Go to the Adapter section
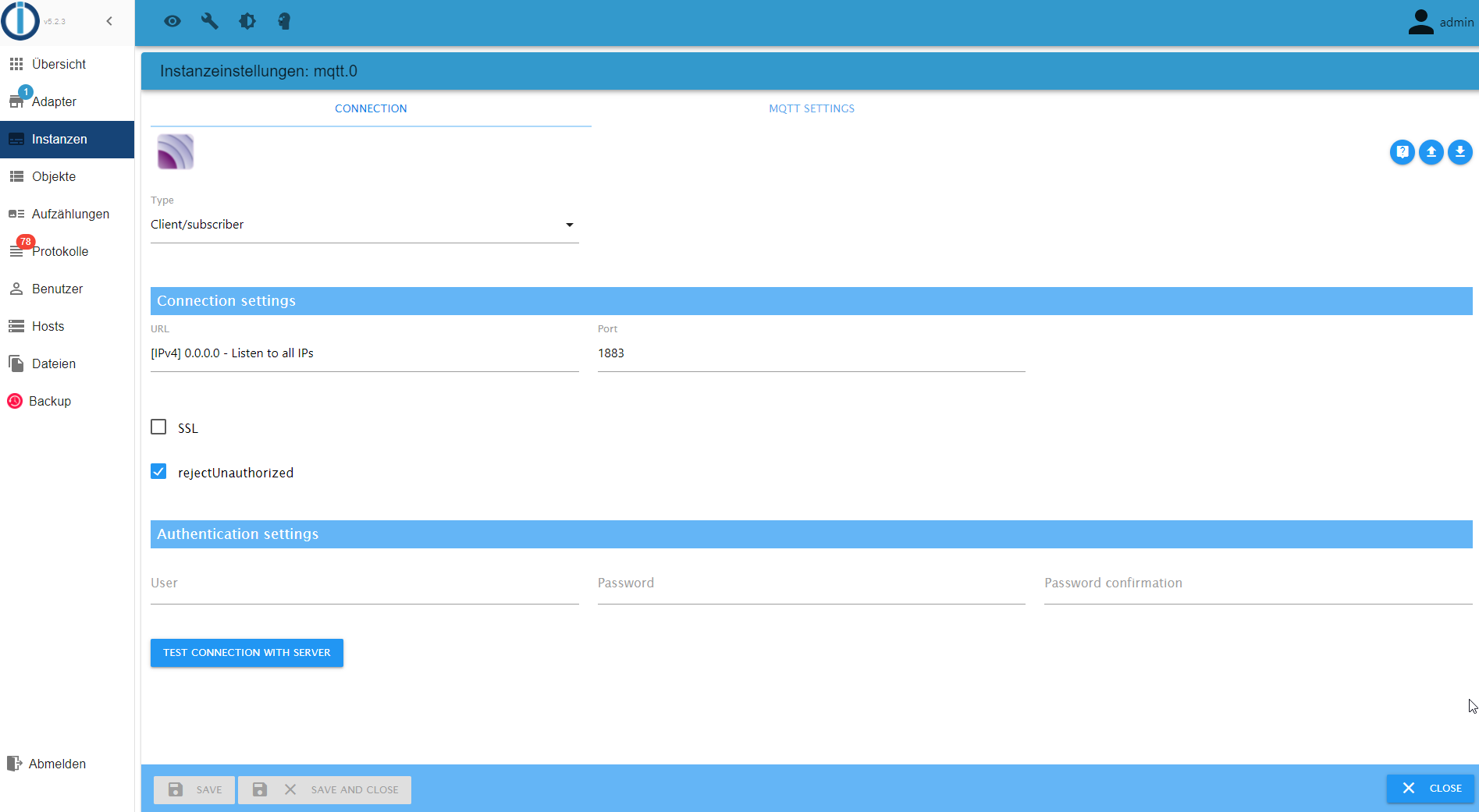Image resolution: width=1479 pixels, height=812 pixels. tap(67, 101)
